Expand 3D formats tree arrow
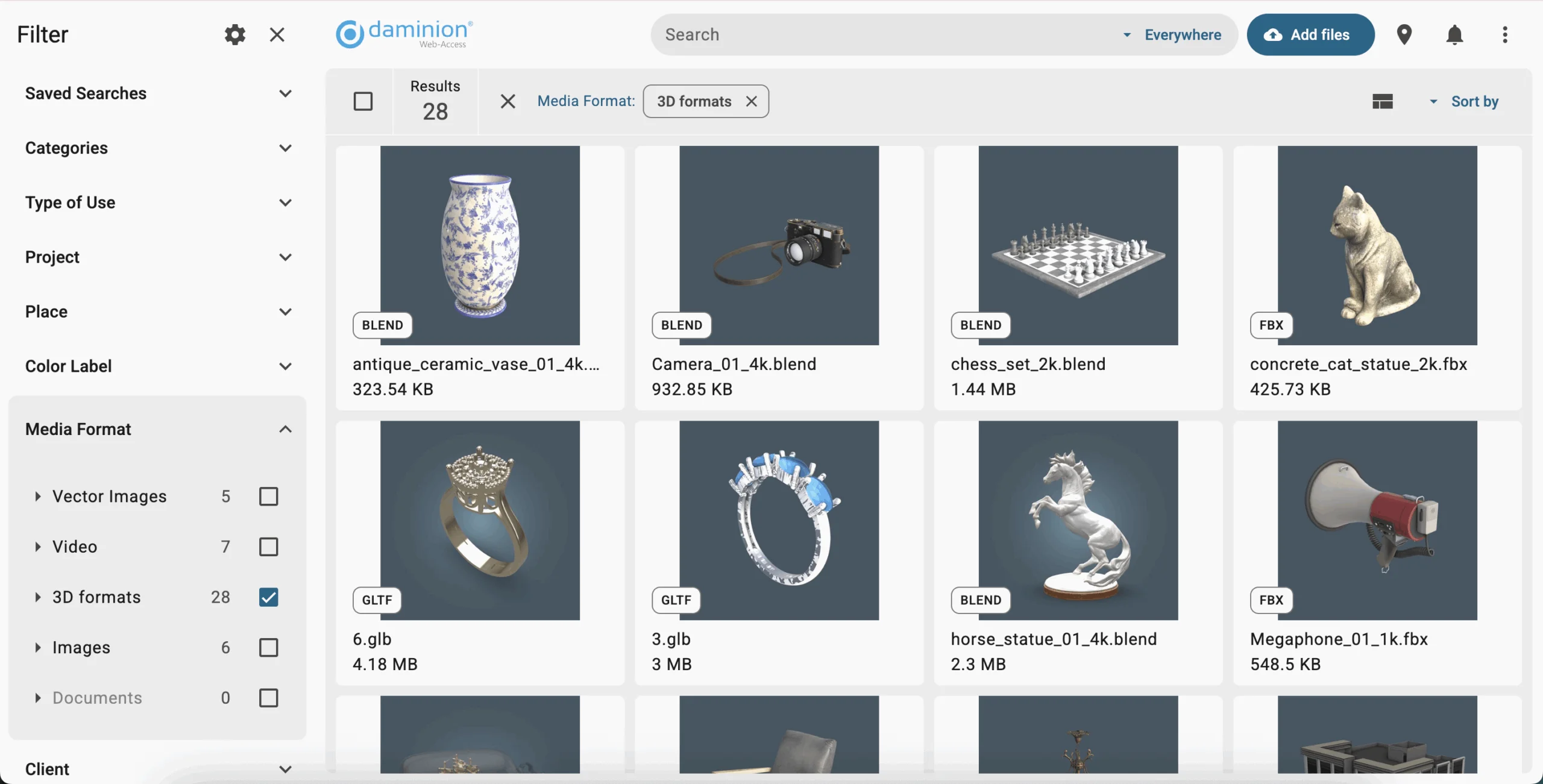 38,597
